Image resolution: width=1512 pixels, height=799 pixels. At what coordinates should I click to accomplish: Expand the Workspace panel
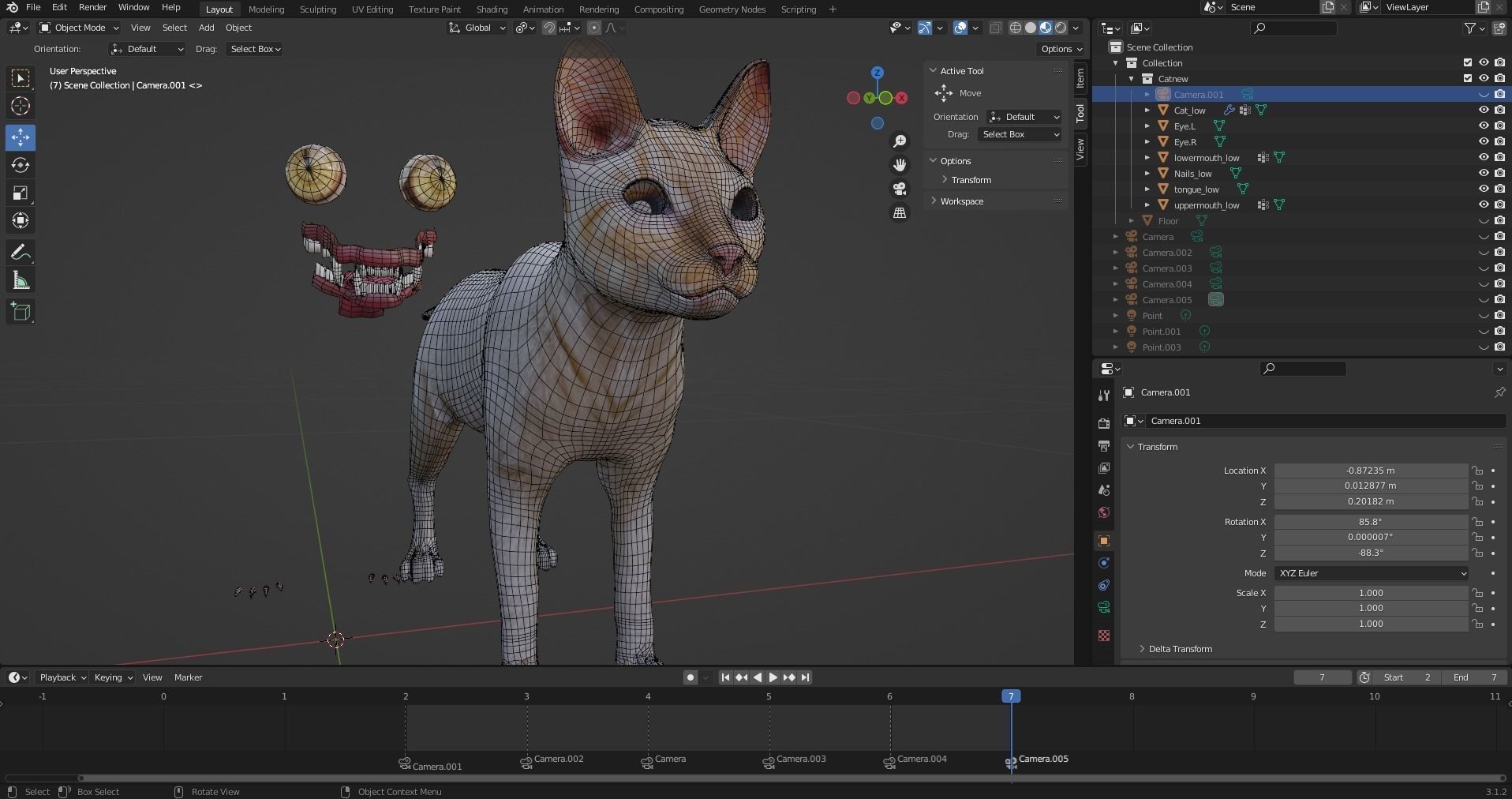961,201
